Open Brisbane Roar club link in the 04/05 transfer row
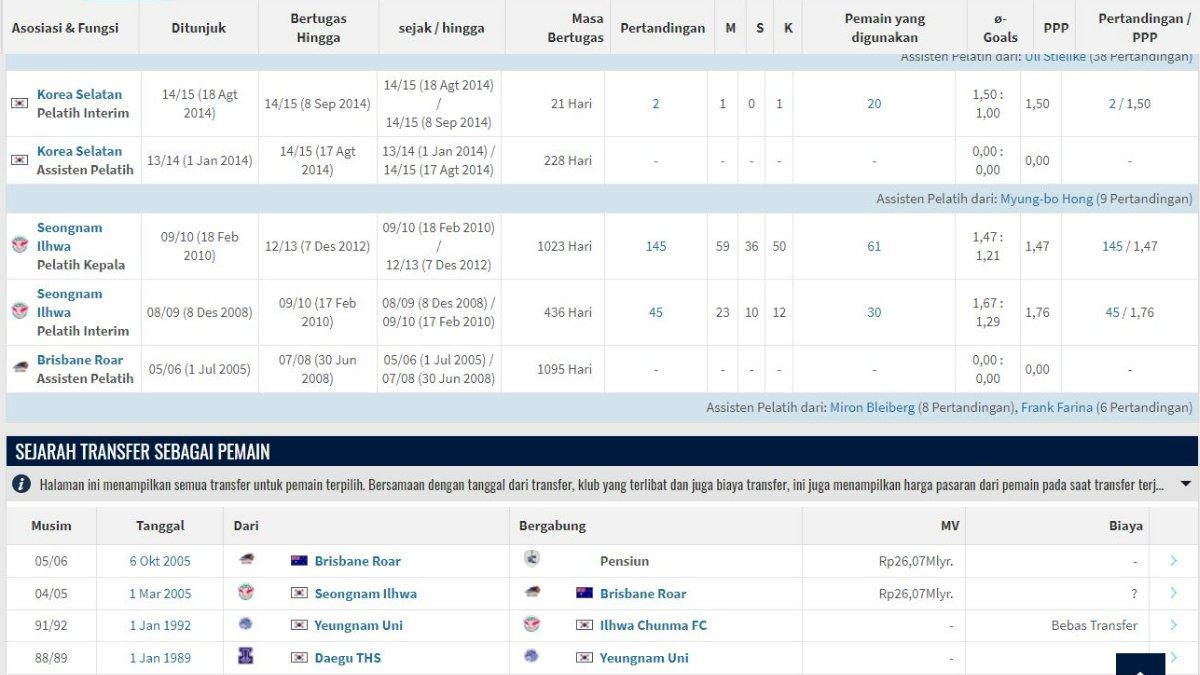This screenshot has width=1200, height=675. [643, 593]
